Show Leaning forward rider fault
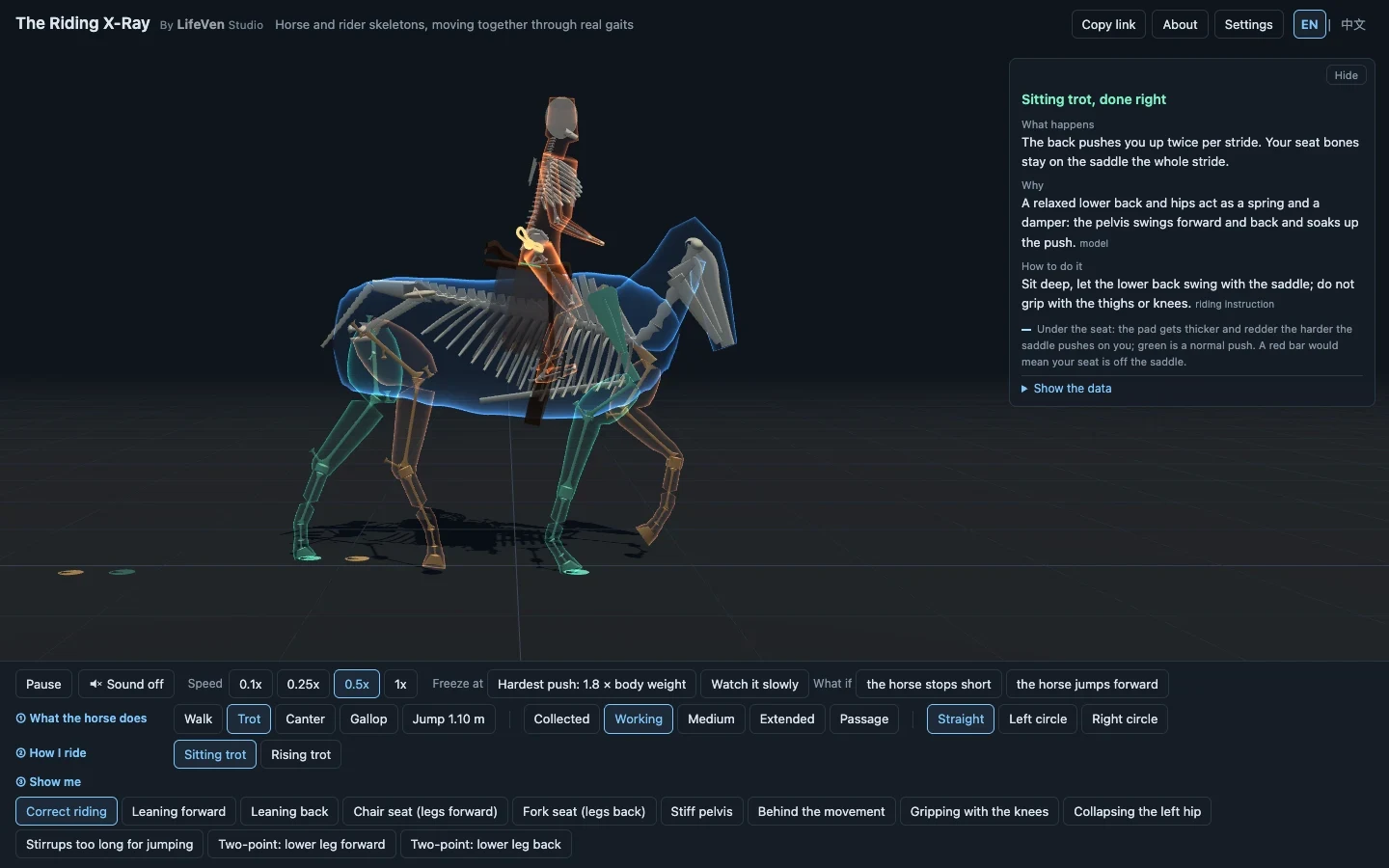 (178, 811)
